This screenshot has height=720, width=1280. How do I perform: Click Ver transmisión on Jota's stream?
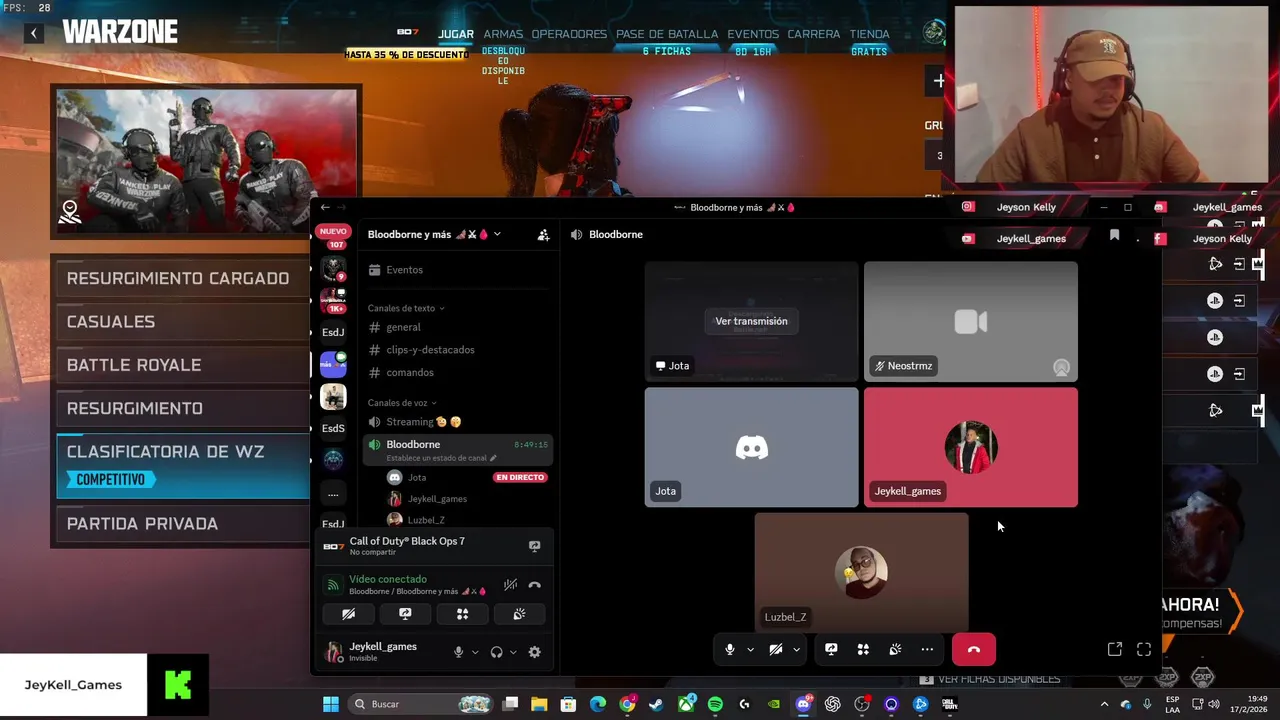coord(751,321)
